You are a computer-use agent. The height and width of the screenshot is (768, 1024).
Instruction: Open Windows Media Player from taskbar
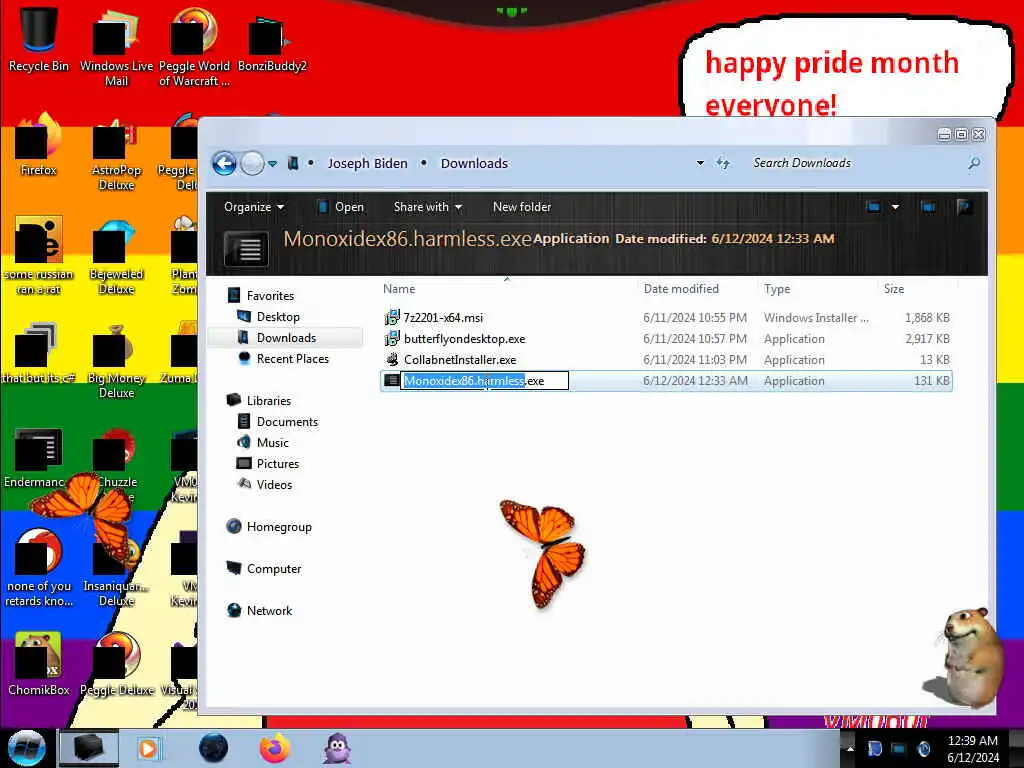tap(148, 748)
